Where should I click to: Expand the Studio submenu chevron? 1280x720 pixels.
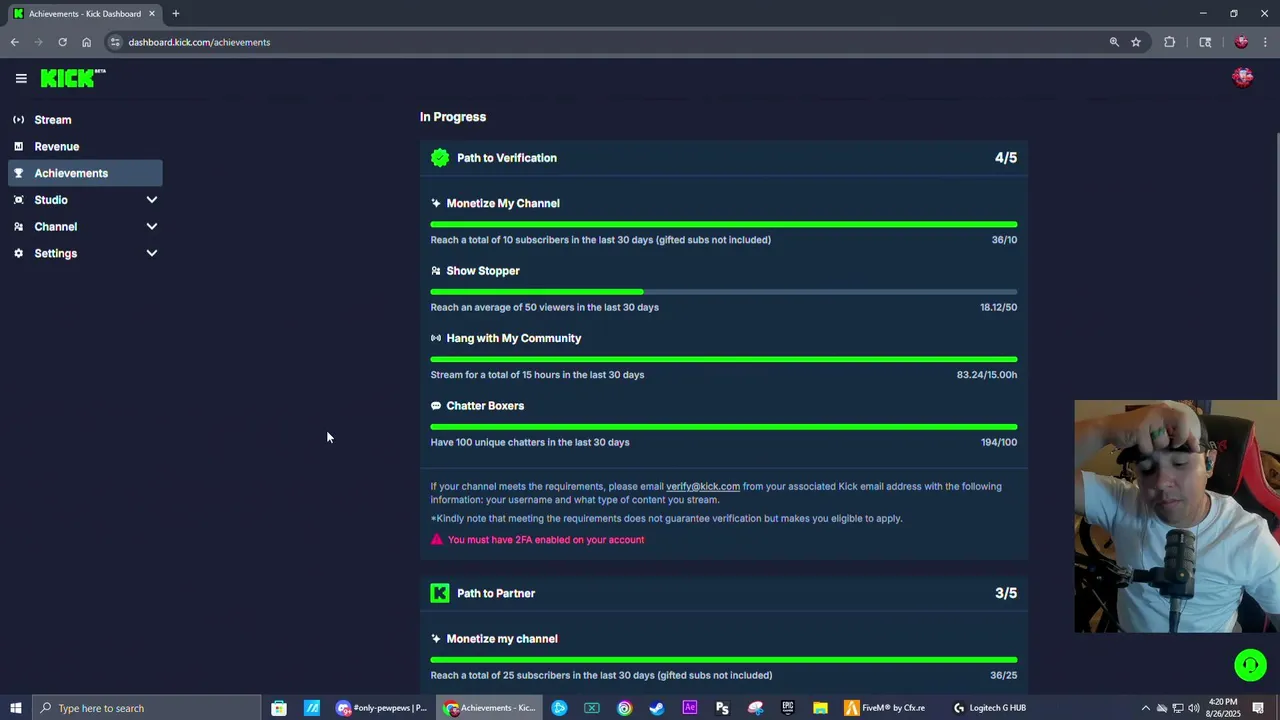click(152, 200)
